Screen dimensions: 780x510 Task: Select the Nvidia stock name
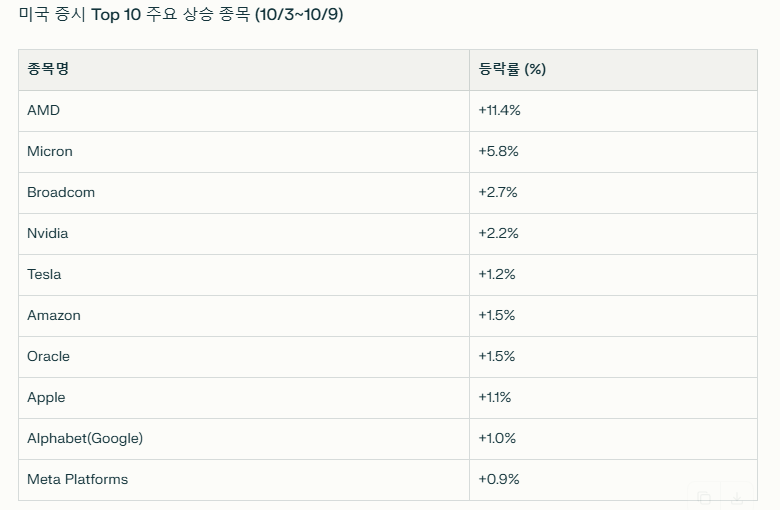click(x=48, y=234)
